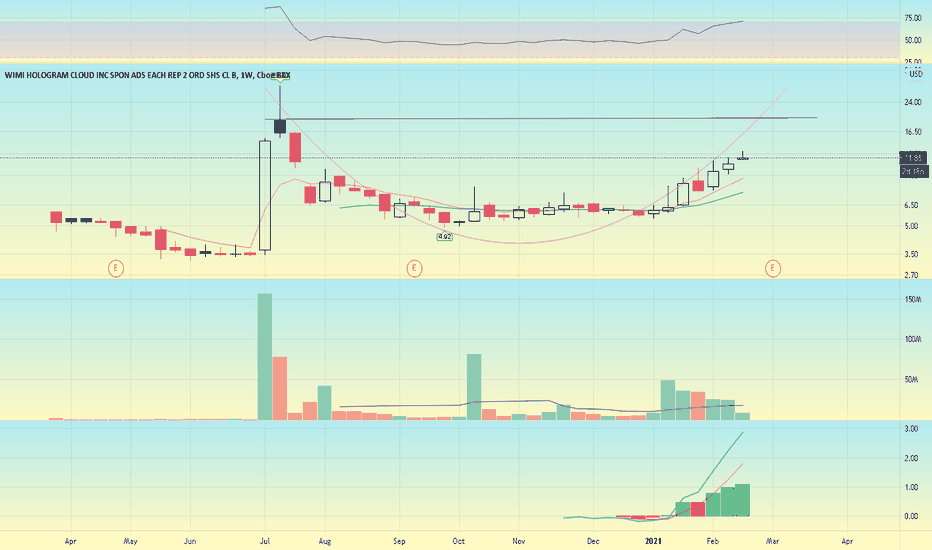Open the USD currency selector

tap(914, 73)
